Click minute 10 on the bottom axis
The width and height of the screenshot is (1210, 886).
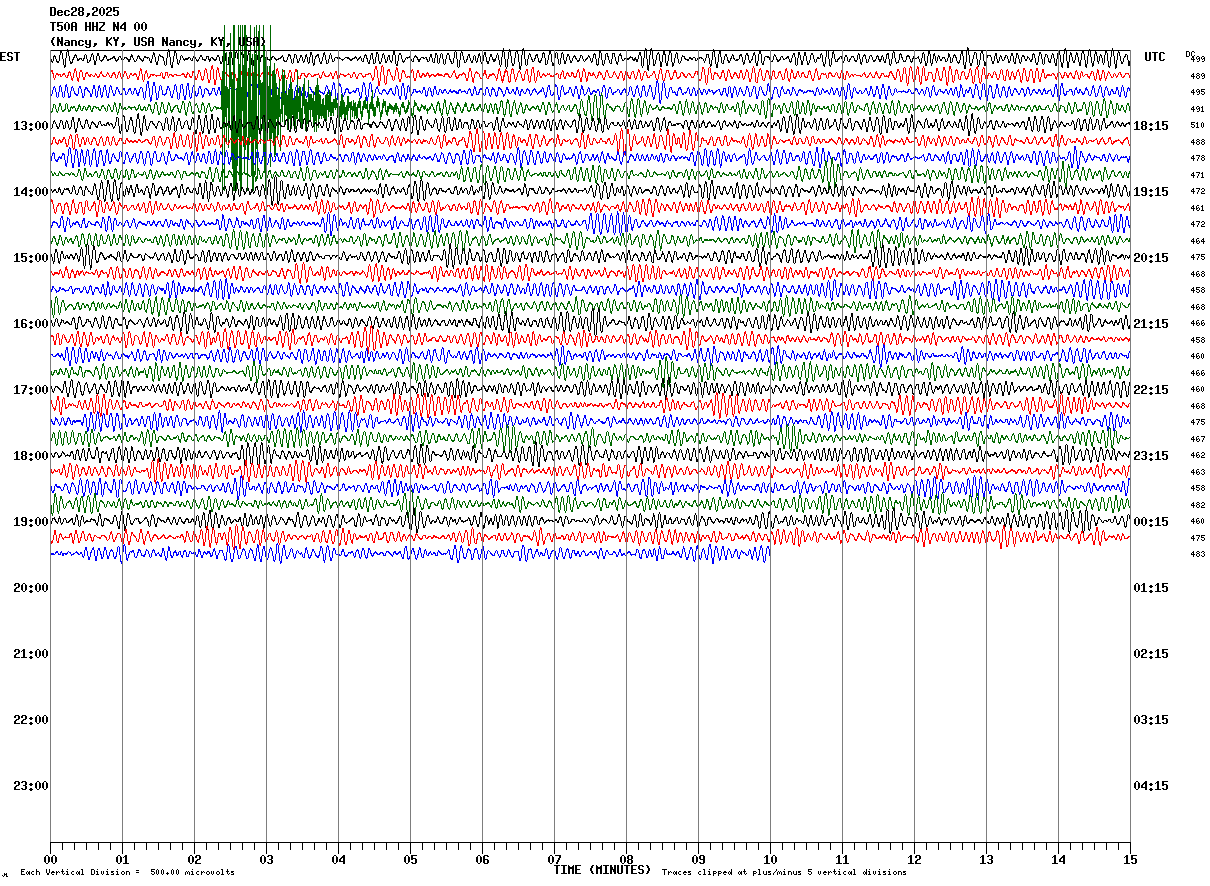pos(770,859)
